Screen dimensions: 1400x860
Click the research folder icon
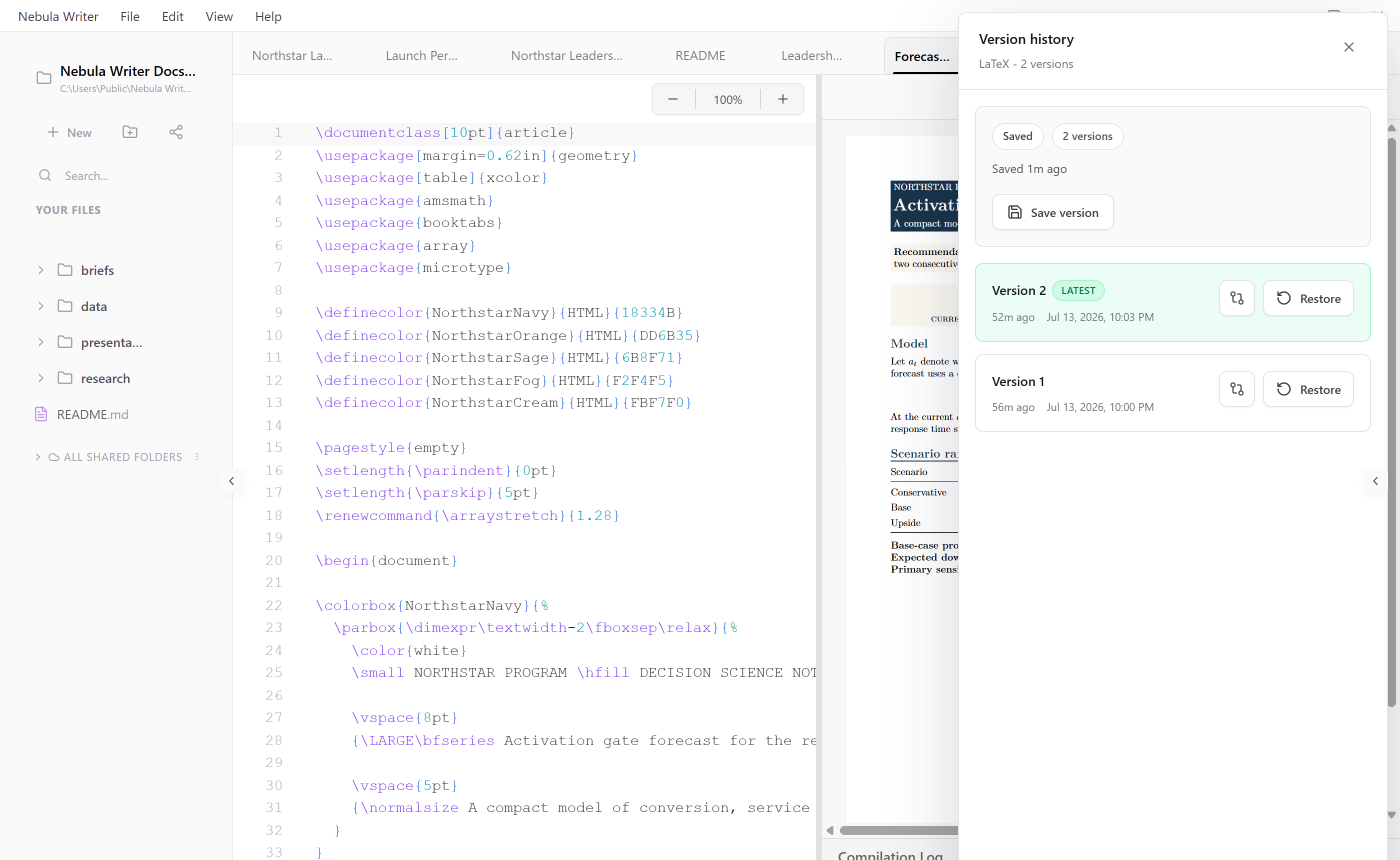point(65,377)
